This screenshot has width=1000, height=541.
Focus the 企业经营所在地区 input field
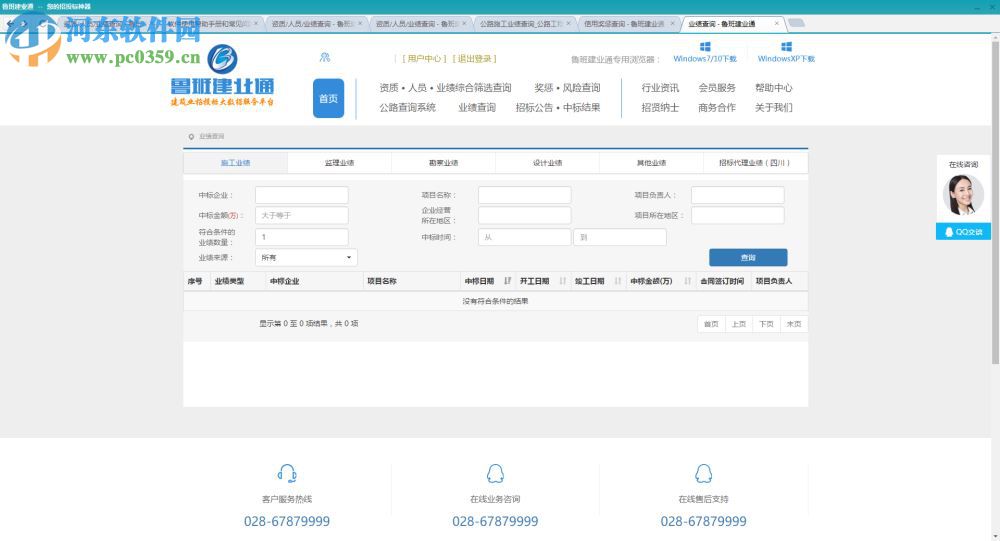tap(524, 215)
